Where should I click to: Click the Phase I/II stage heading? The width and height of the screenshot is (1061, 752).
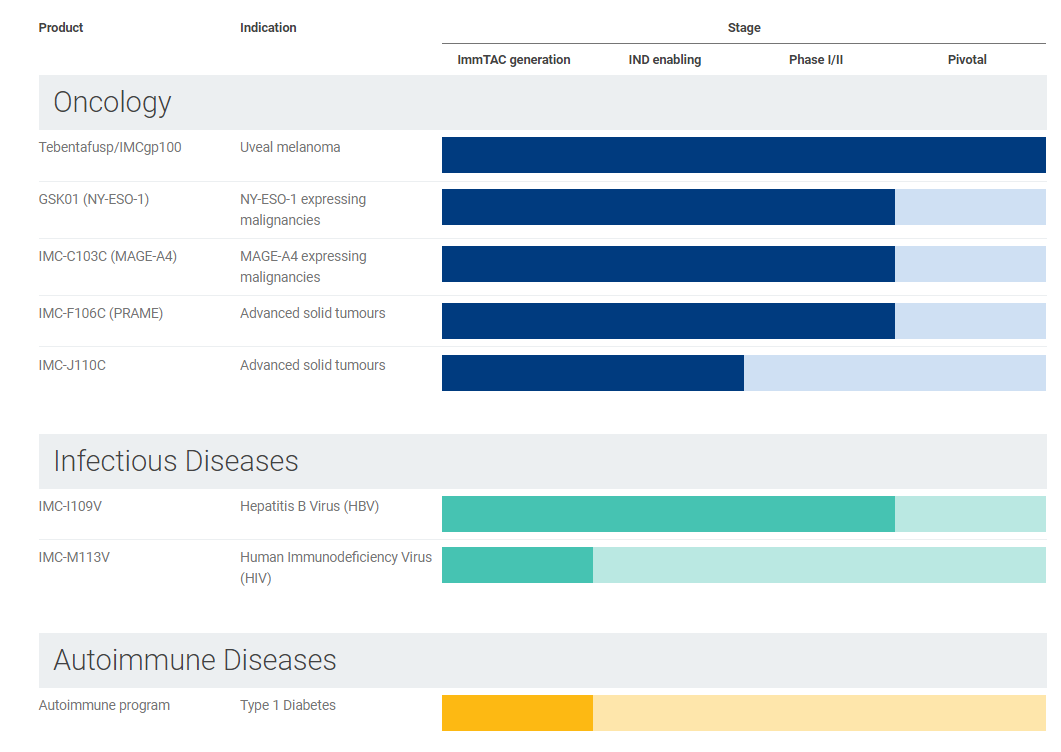(x=815, y=60)
